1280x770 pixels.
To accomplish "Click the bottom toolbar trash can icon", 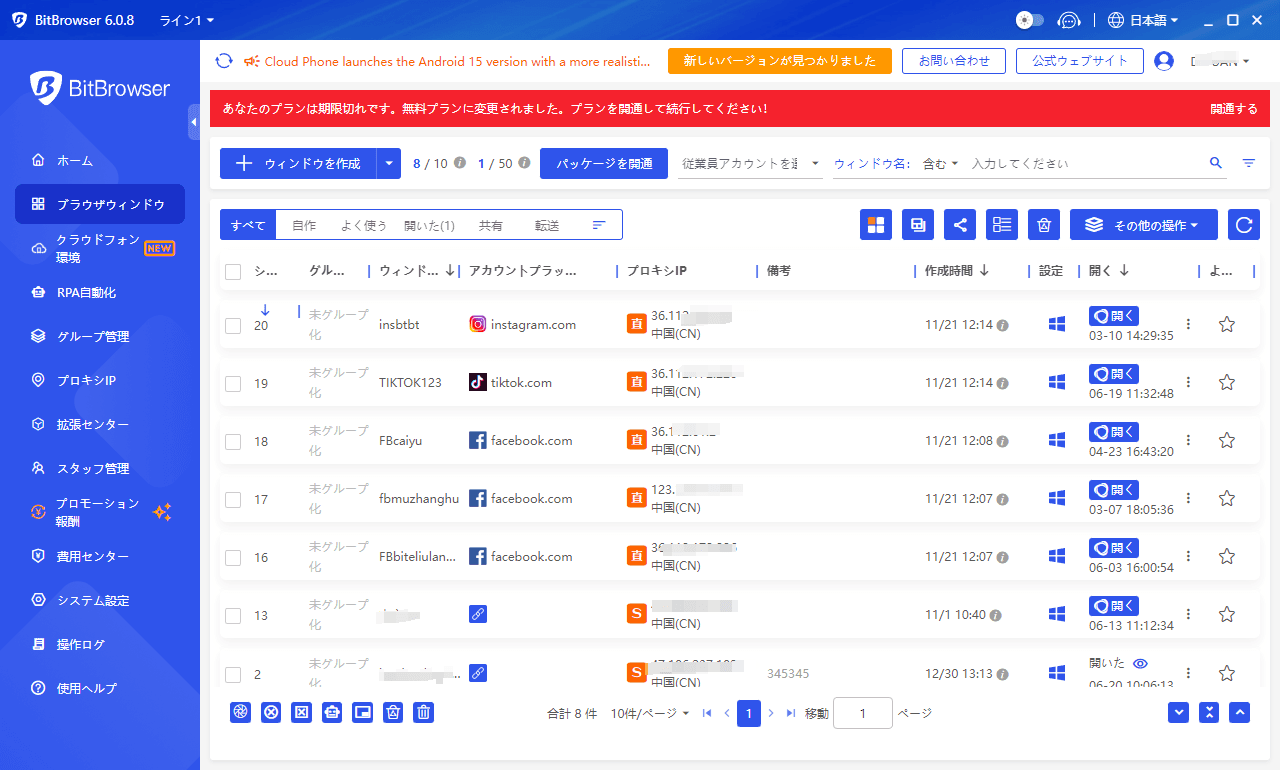I will 424,712.
